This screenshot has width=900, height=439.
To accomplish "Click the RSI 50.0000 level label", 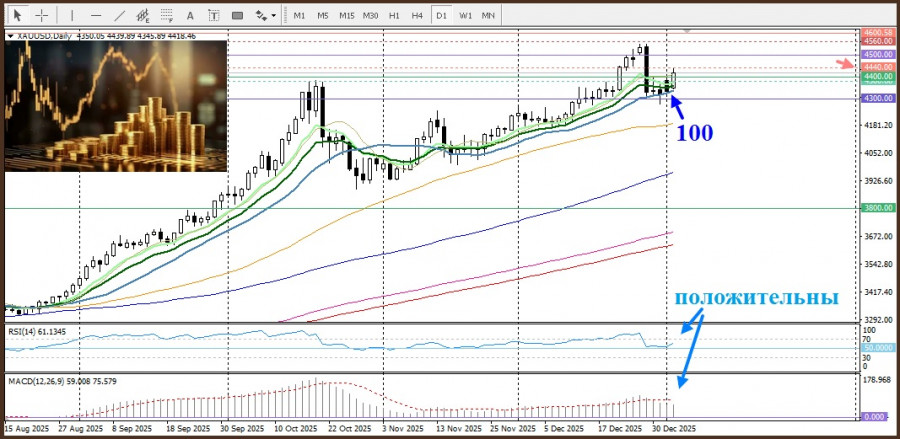I will tap(877, 348).
